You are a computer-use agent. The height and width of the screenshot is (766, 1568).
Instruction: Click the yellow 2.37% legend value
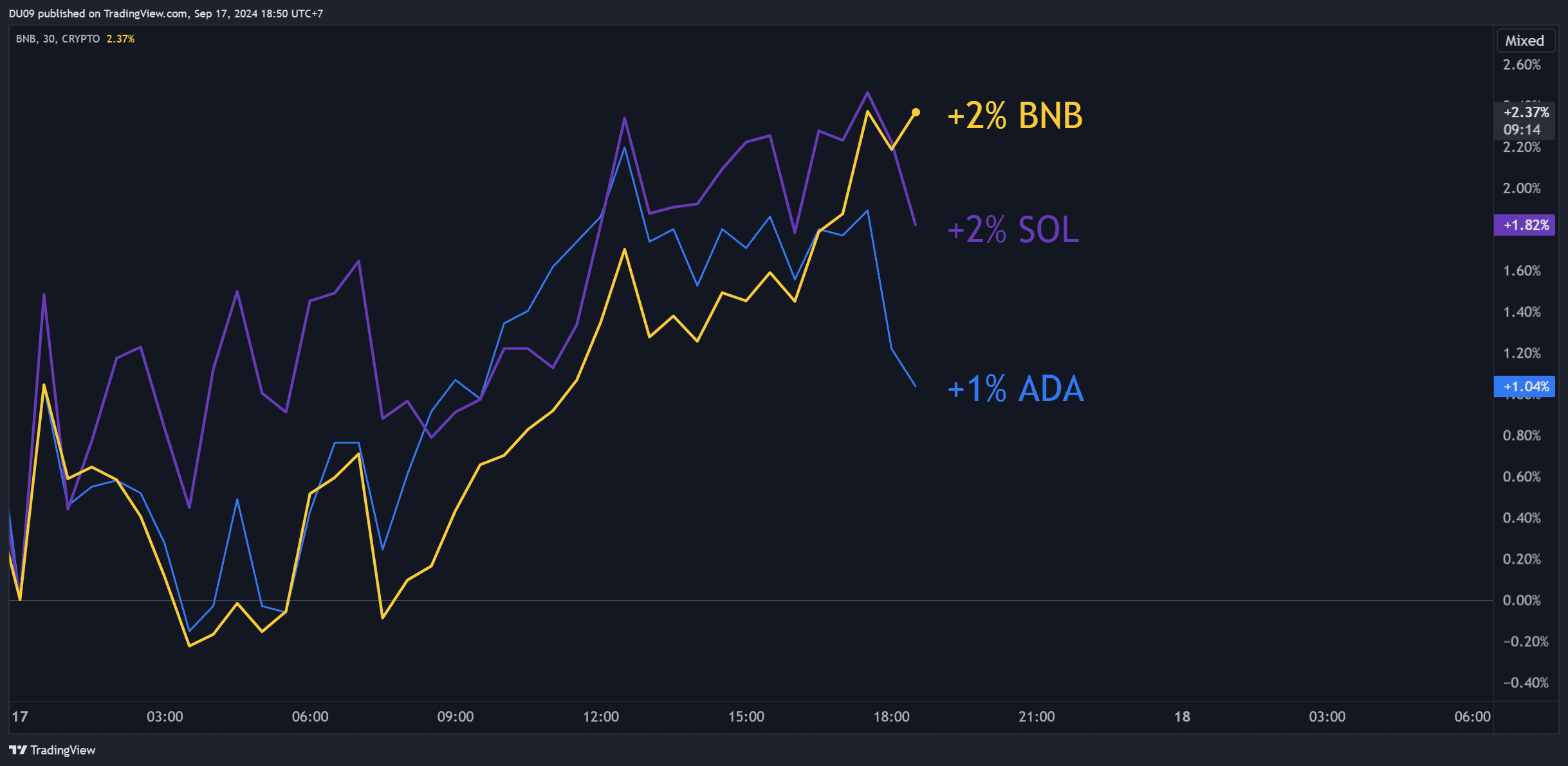coord(120,39)
